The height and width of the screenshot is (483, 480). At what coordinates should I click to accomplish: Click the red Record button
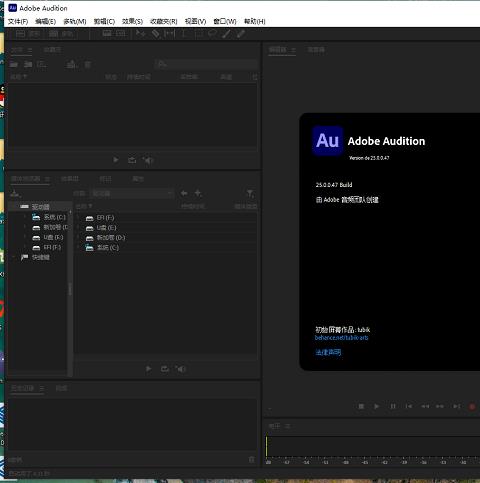(472, 406)
